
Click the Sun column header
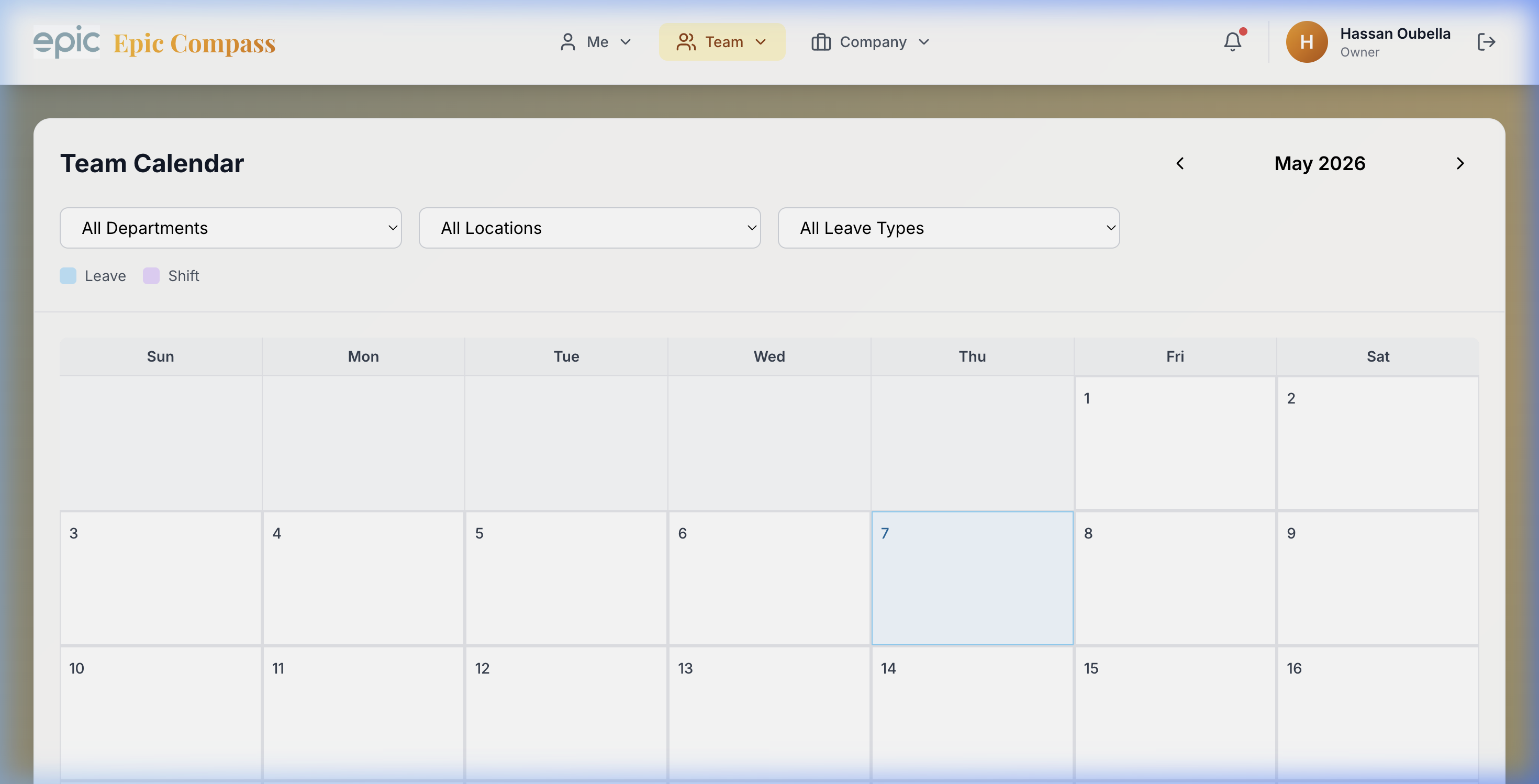(x=161, y=356)
